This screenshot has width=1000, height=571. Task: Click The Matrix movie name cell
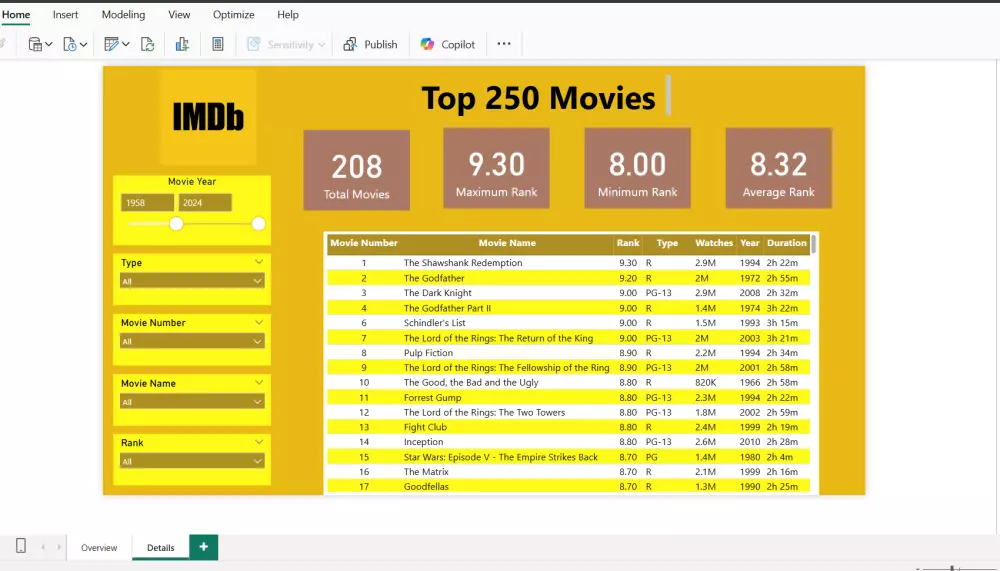(x=426, y=472)
